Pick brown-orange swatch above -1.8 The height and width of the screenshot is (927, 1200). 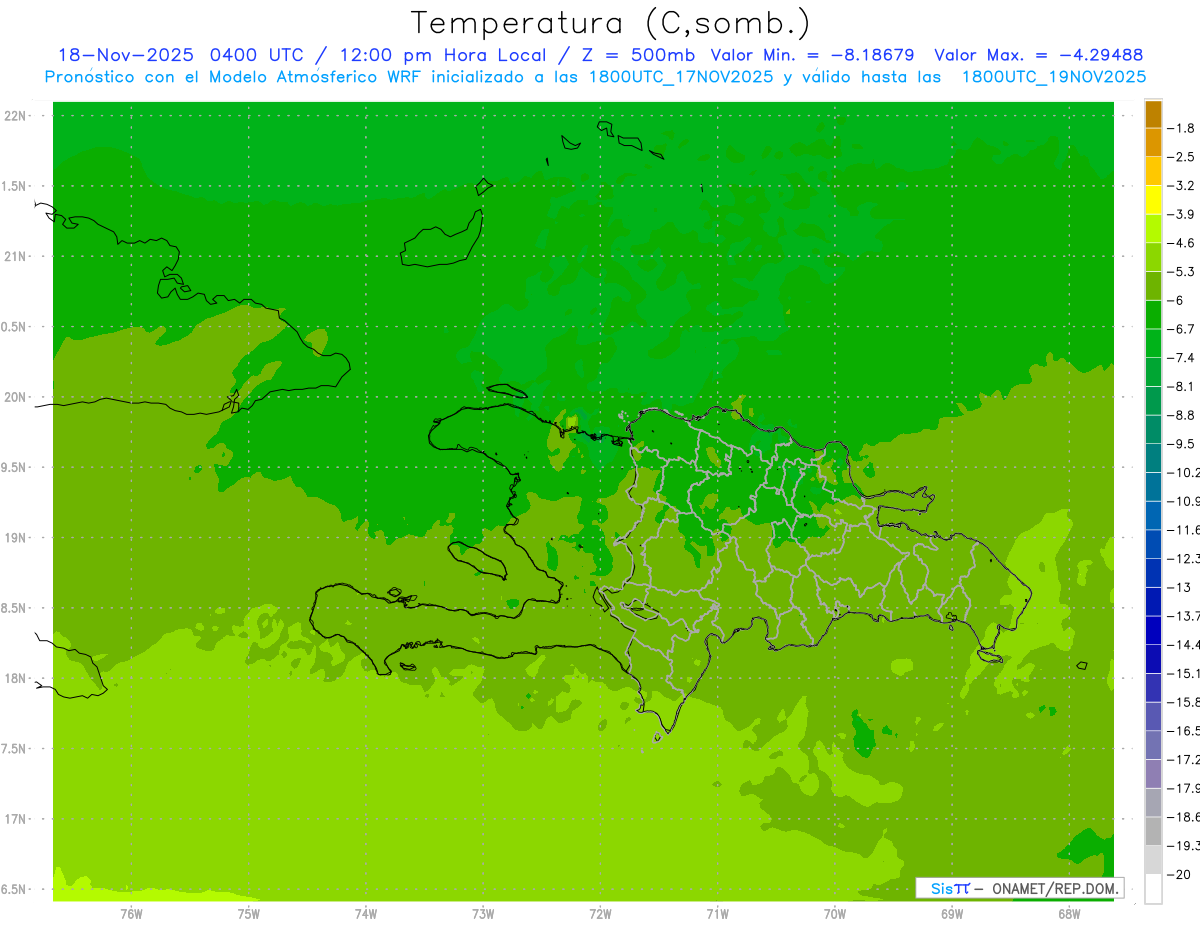tap(1153, 114)
